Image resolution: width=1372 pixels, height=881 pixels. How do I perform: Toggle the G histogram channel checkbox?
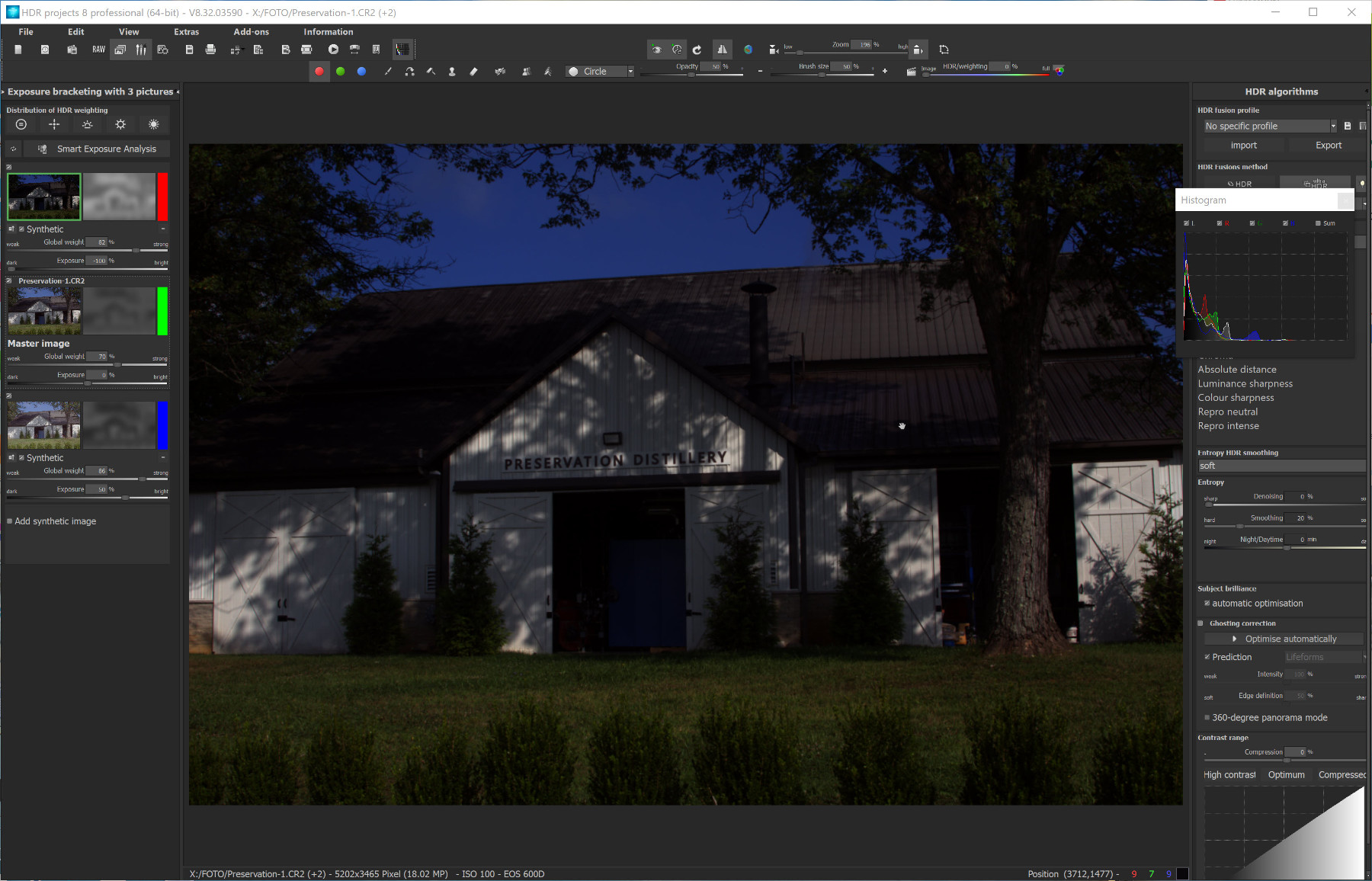point(1252,223)
